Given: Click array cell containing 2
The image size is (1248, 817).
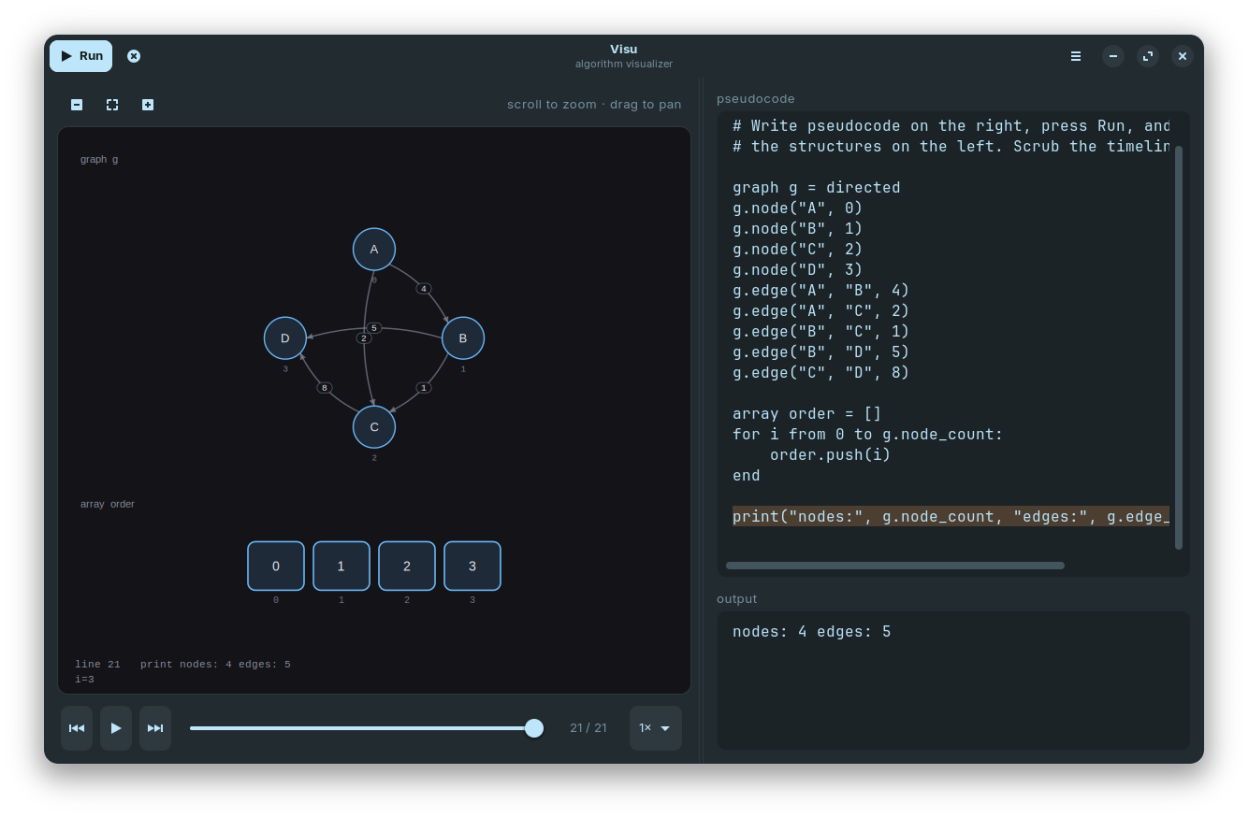Looking at the screenshot, I should pyautogui.click(x=407, y=566).
